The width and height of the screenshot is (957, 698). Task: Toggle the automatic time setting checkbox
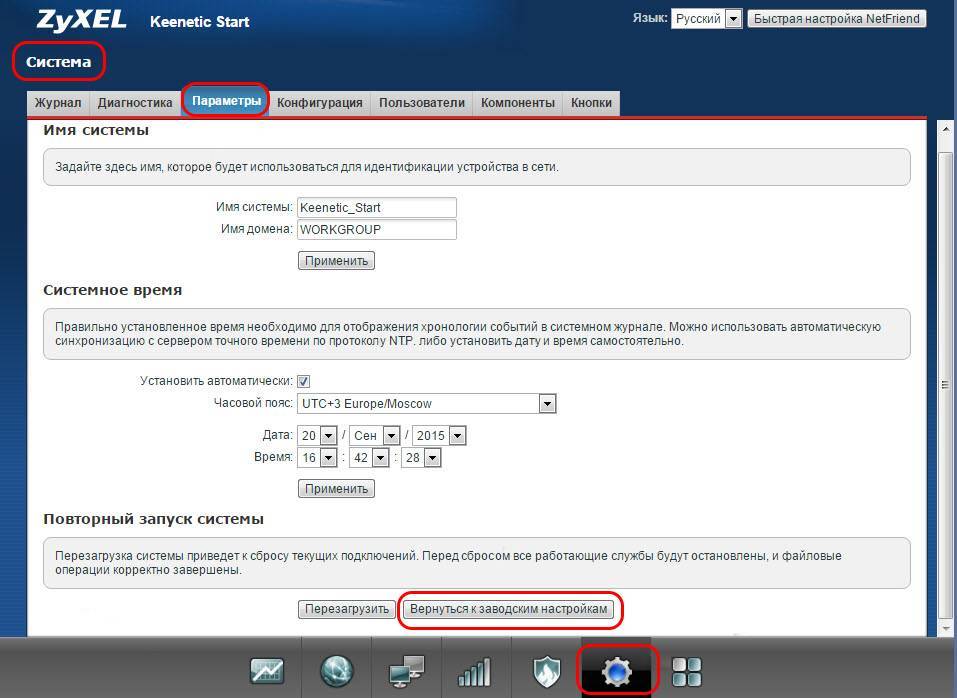click(304, 381)
